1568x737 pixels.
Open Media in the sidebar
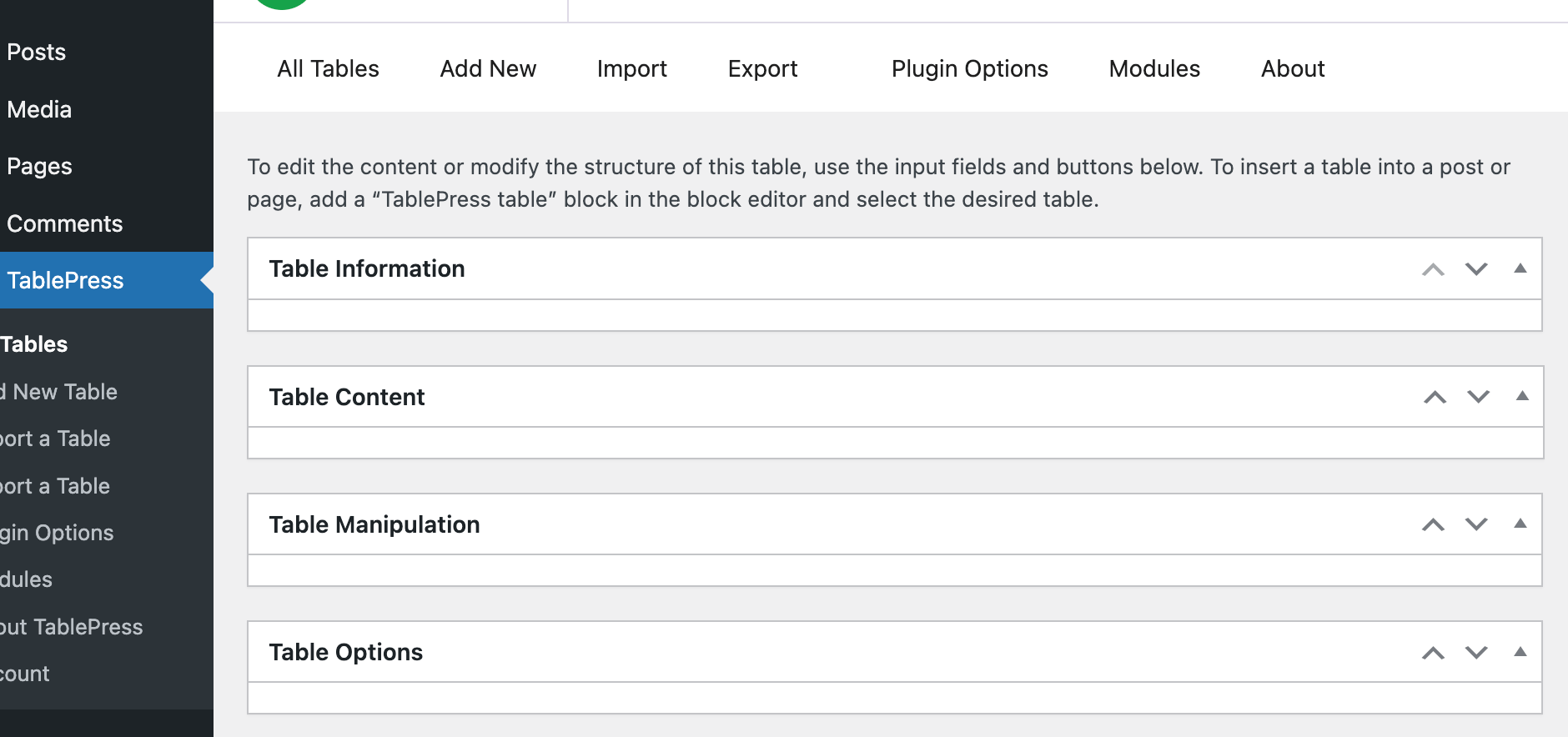pos(39,110)
